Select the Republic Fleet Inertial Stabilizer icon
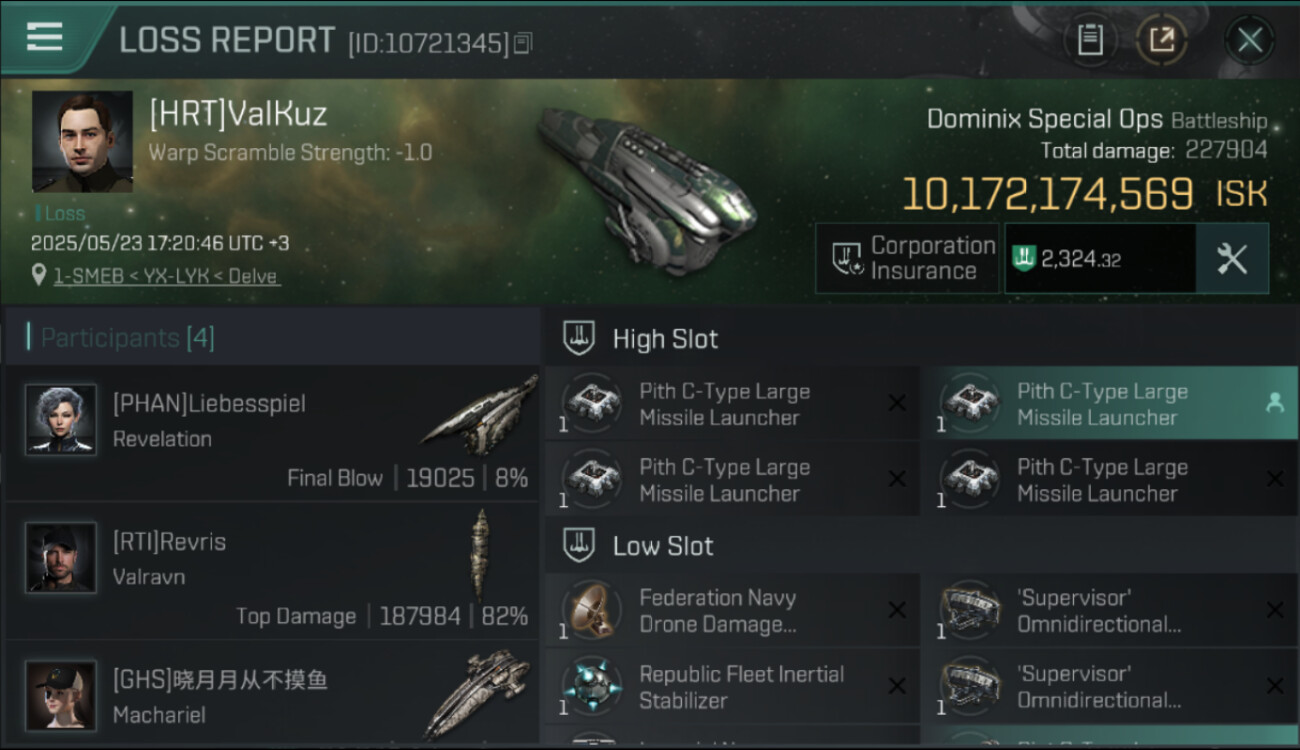This screenshot has width=1300, height=750. [x=591, y=687]
